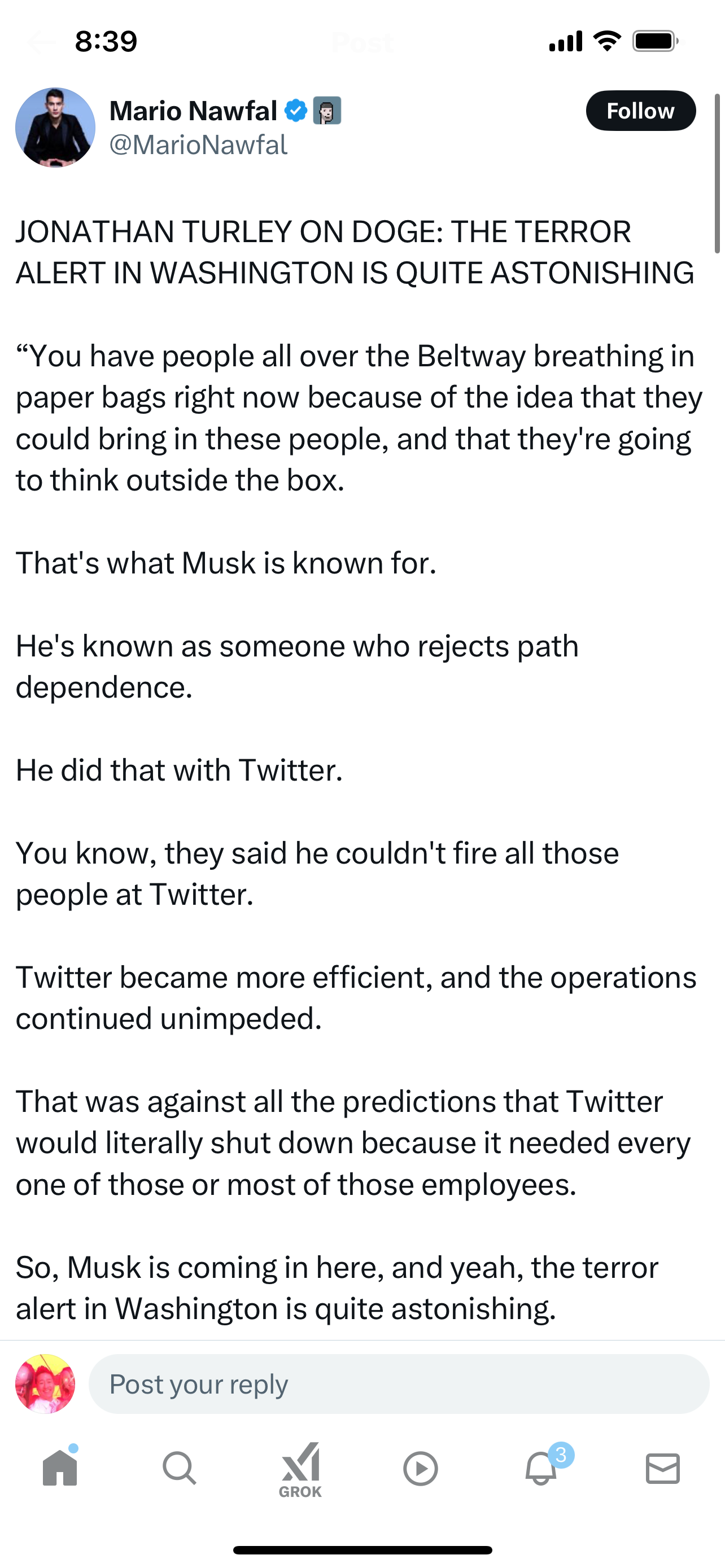
Task: Open the Messages envelope tab
Action: click(x=662, y=1468)
